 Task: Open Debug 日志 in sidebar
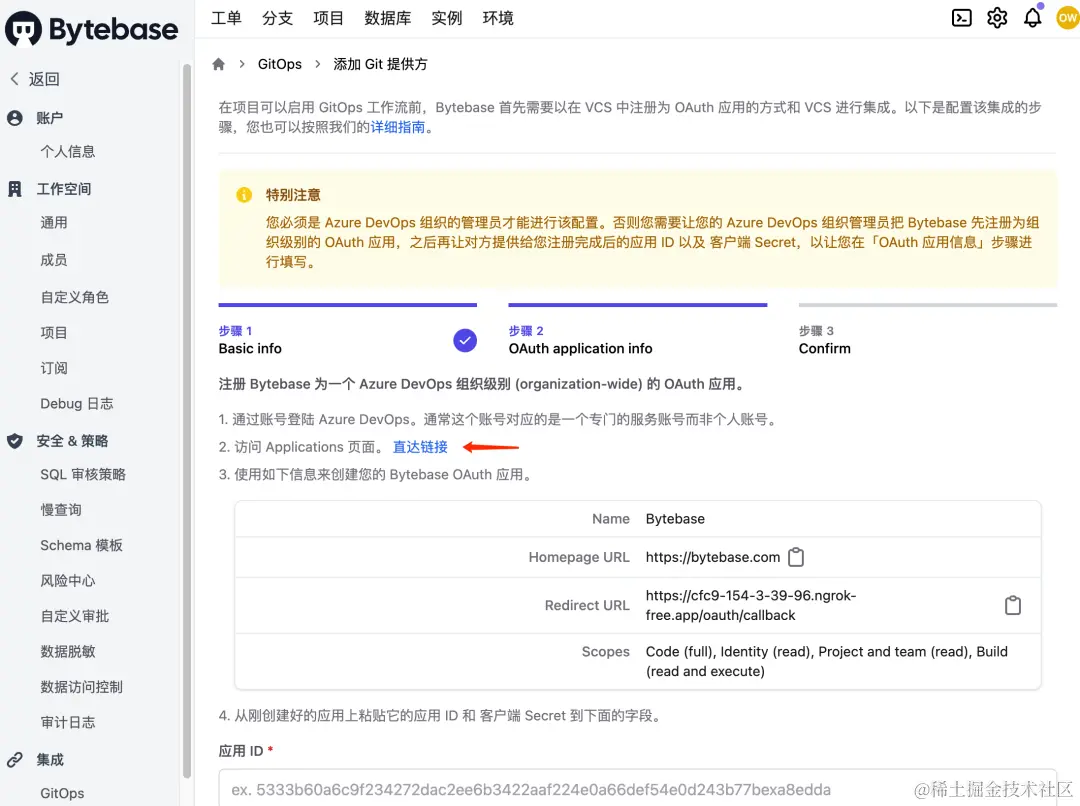[x=76, y=404]
